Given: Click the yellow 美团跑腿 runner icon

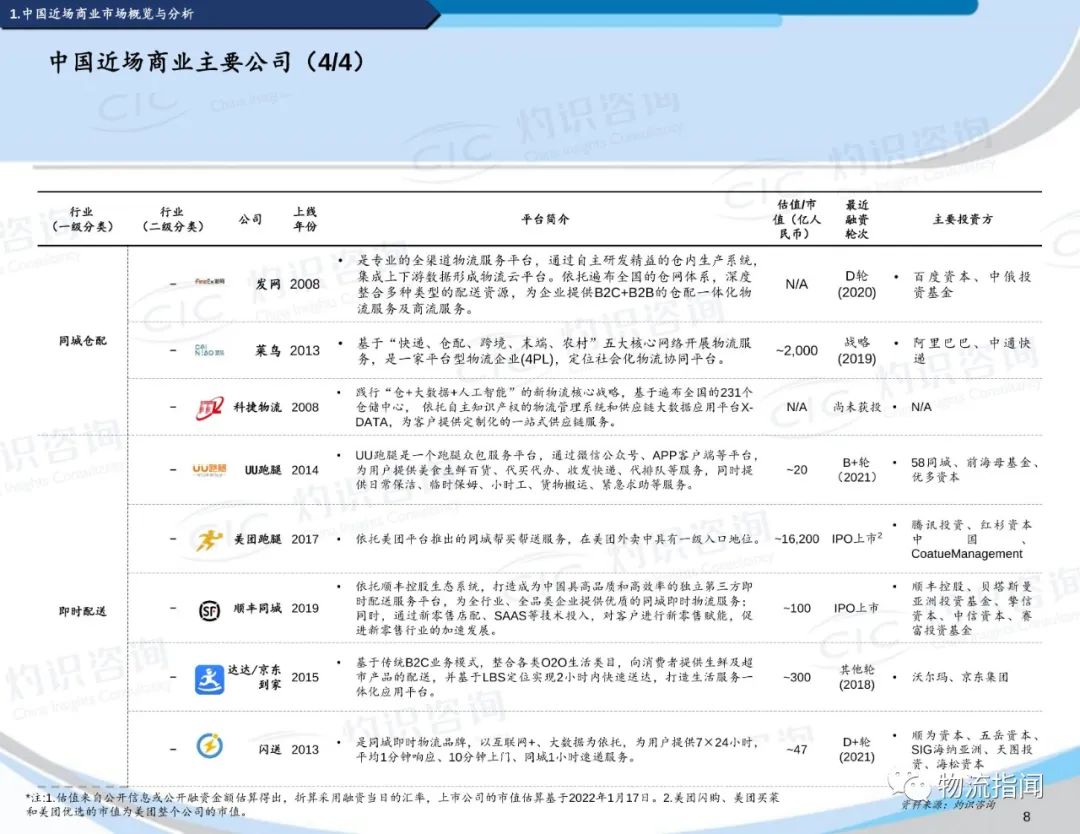Looking at the screenshot, I should pyautogui.click(x=209, y=539).
